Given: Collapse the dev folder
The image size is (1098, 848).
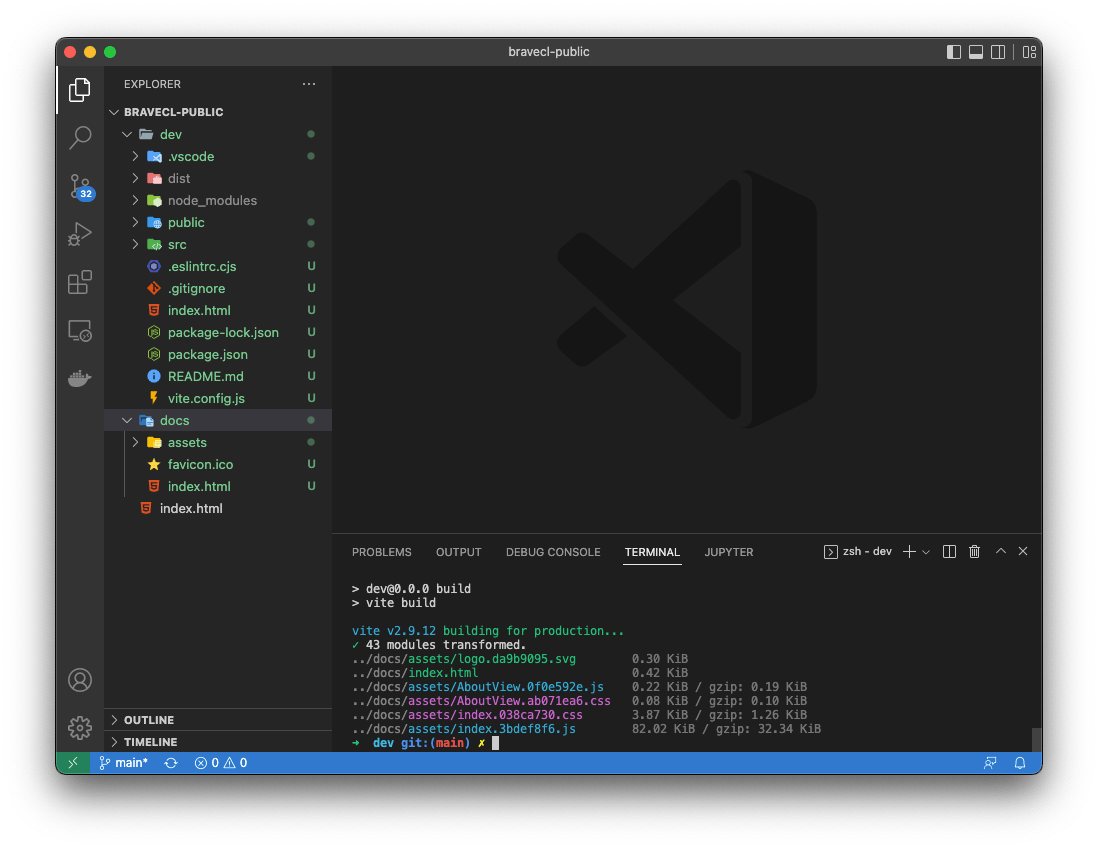Looking at the screenshot, I should click(x=218, y=134).
